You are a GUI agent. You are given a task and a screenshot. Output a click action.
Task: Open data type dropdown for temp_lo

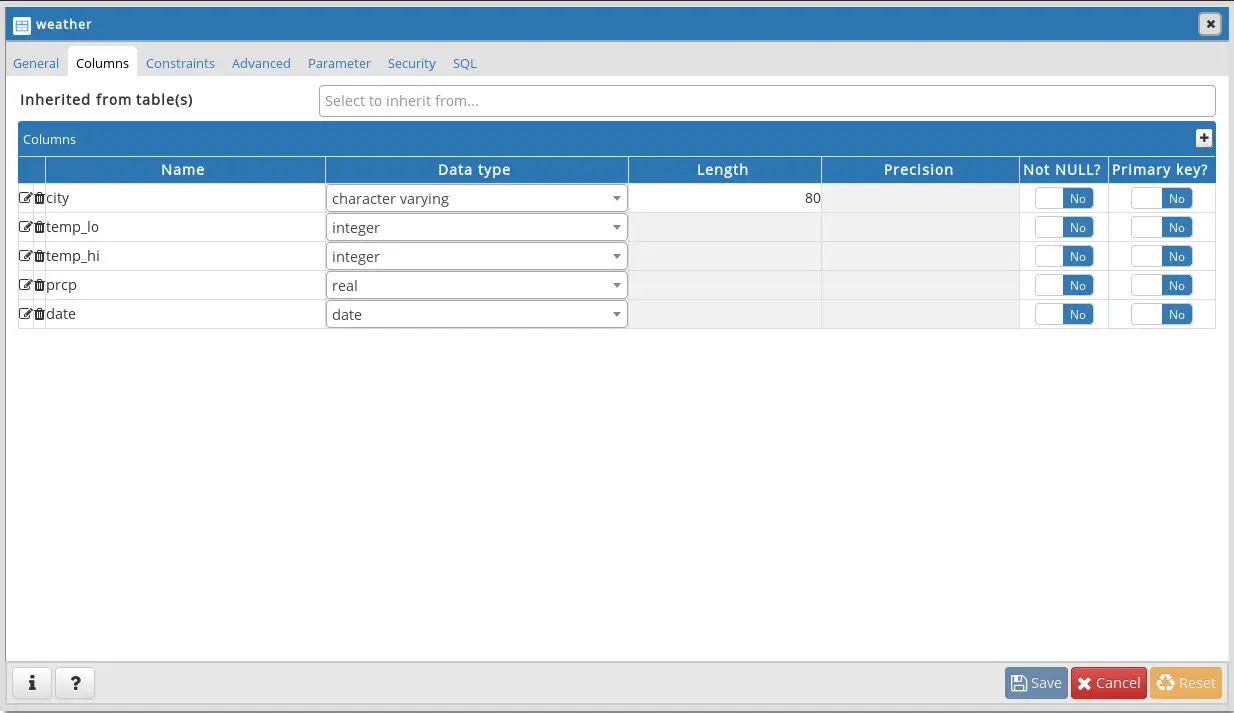(477, 227)
